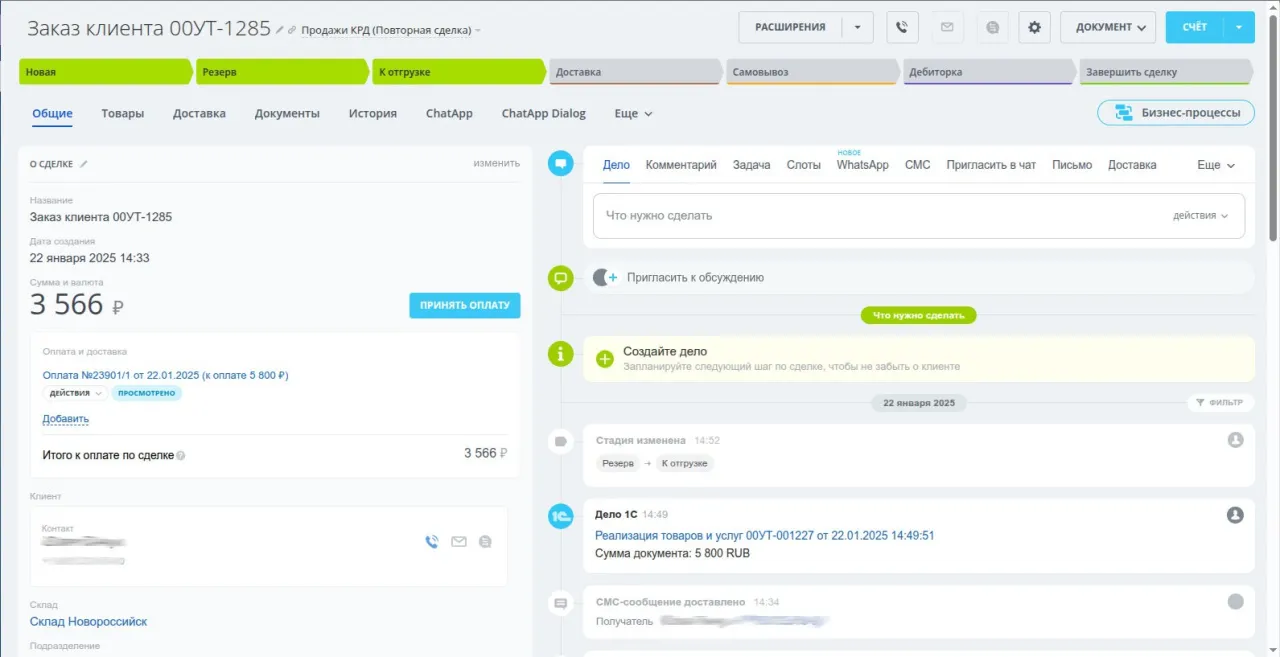Click the blue chat icon beside the Дело editor

coord(561,163)
